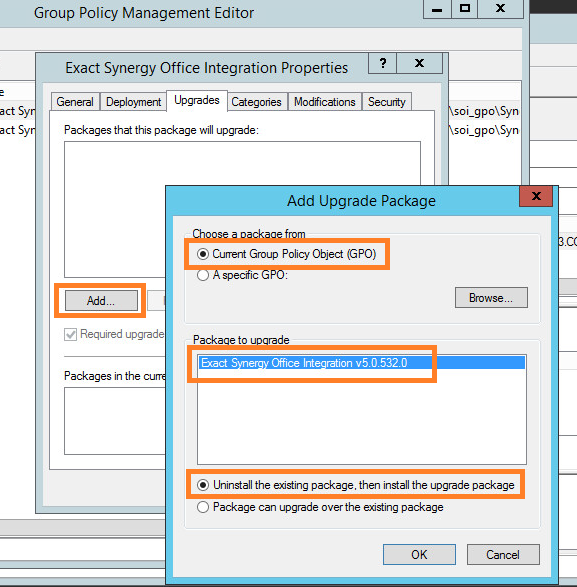Toggle the Required upgrade checkbox
Viewport: 577px width, 587px height.
[x=70, y=334]
